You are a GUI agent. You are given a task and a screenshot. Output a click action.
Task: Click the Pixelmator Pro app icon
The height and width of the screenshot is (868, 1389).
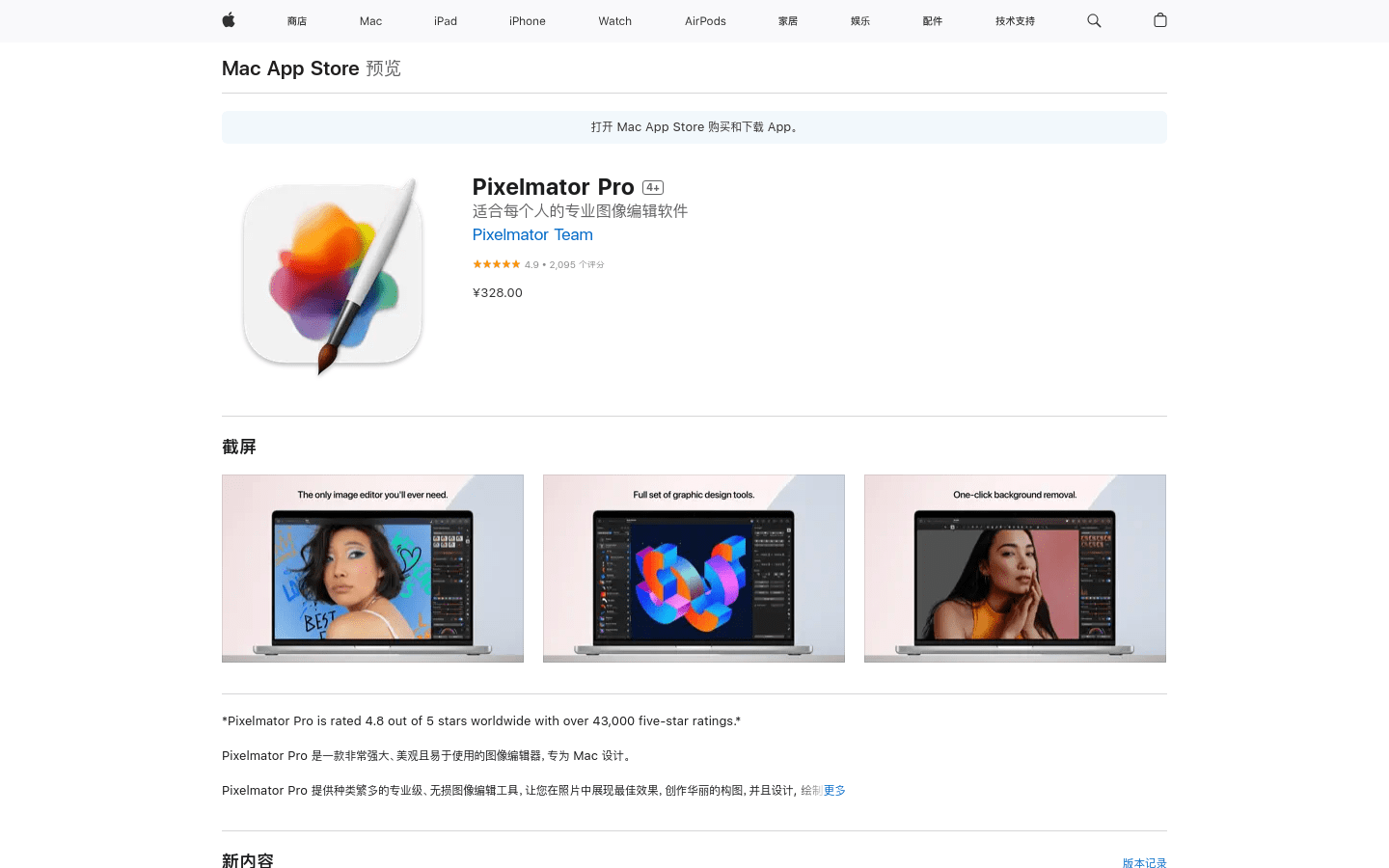(333, 275)
